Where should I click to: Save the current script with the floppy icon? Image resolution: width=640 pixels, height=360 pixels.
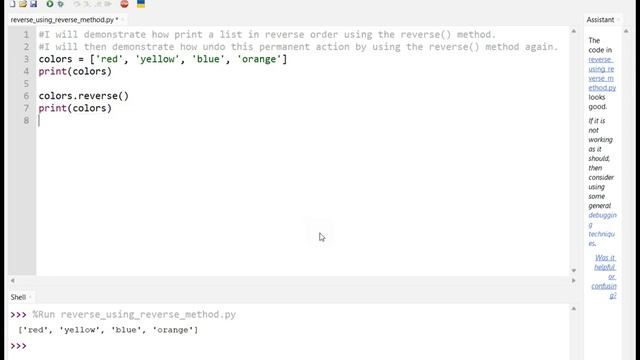click(33, 4)
